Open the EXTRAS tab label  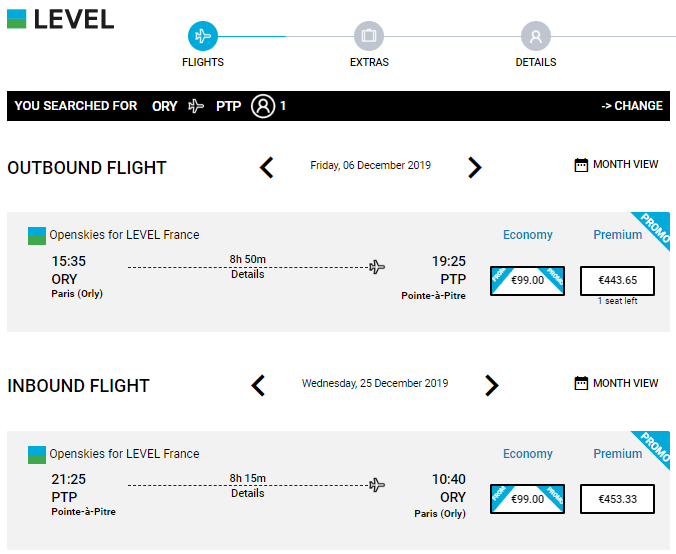click(369, 63)
